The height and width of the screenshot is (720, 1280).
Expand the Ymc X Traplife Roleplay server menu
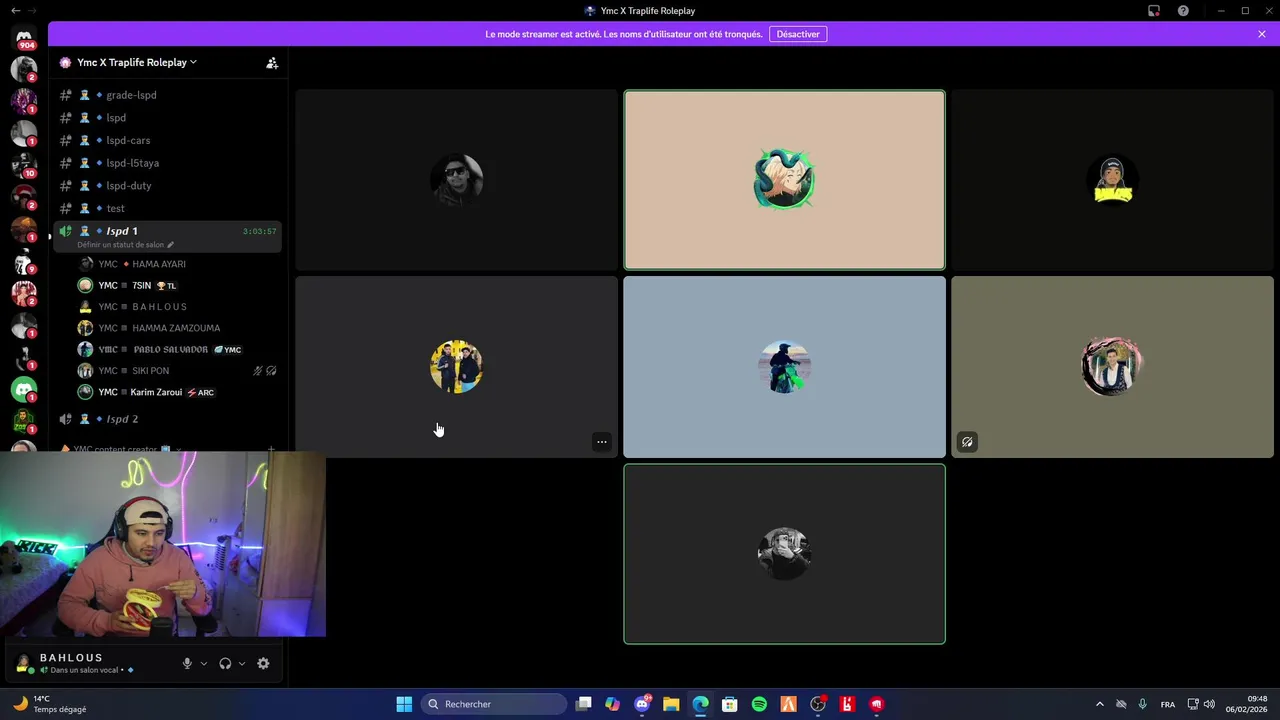(137, 62)
